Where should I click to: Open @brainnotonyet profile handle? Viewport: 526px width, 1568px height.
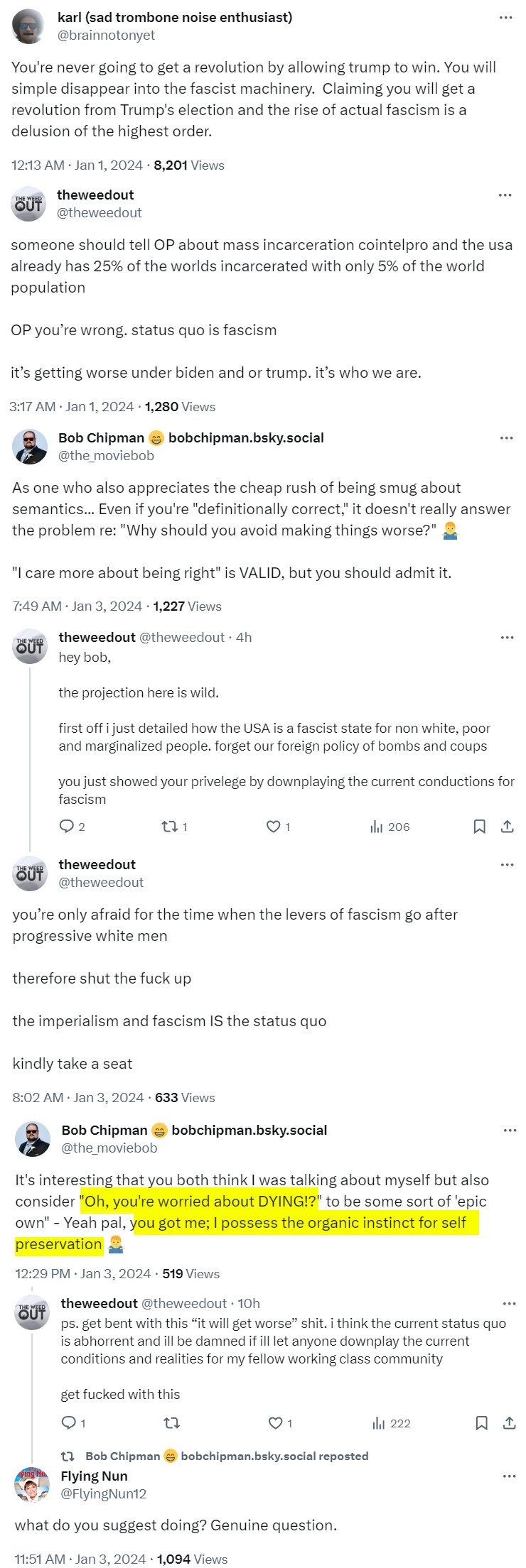(x=106, y=35)
